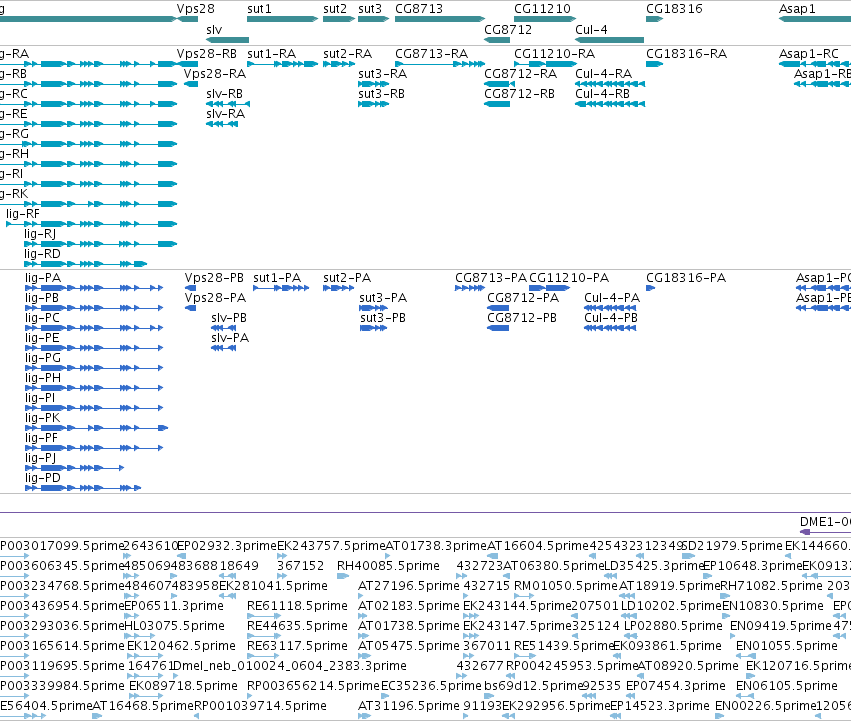Select the slv gene feature
Image resolution: width=851 pixels, height=721 pixels.
(x=227, y=40)
